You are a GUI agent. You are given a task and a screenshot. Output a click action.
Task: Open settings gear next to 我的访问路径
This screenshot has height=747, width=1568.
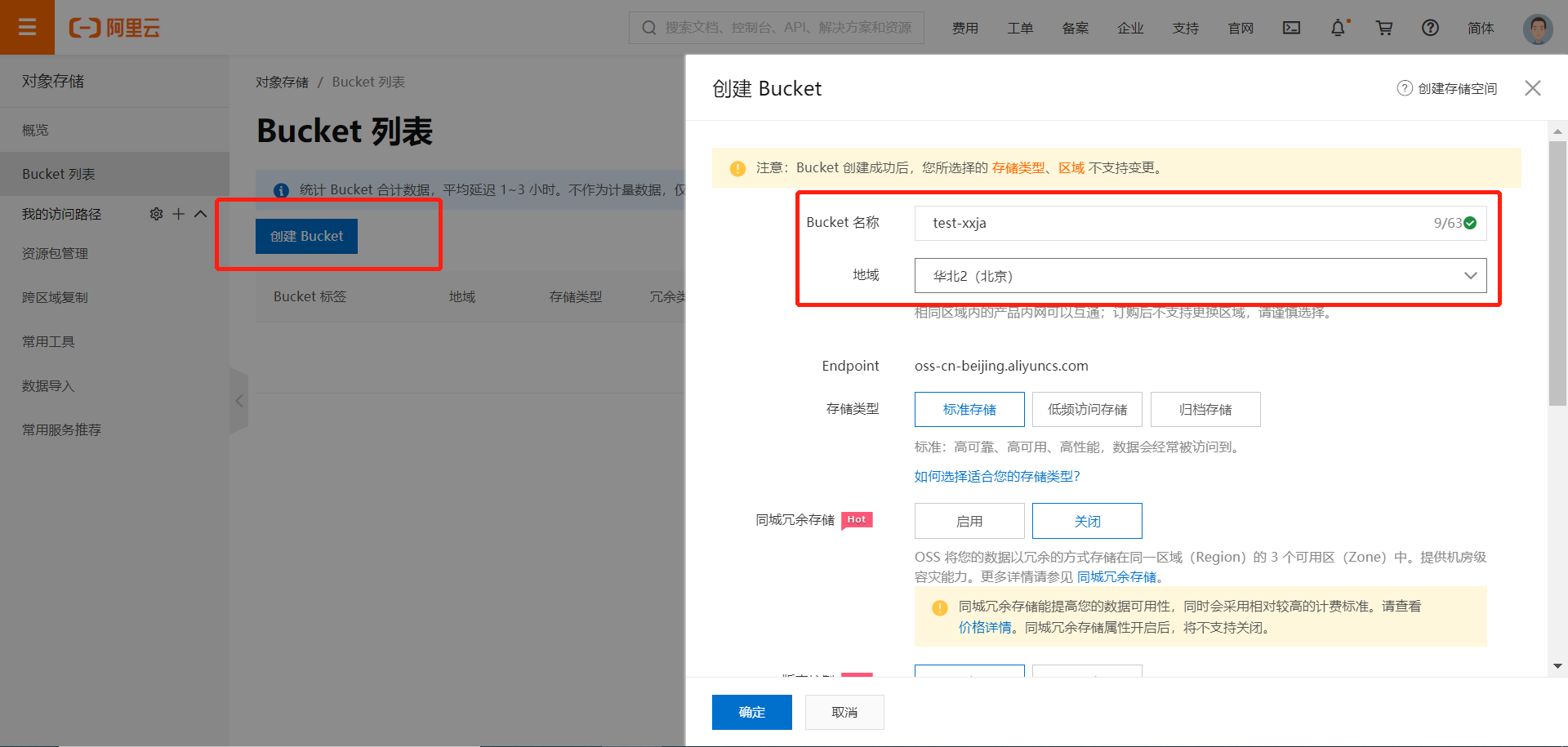[156, 214]
